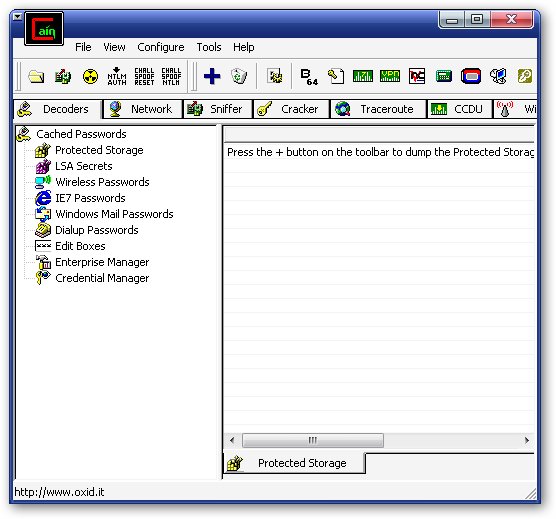Switch to the Network tab
Screen dimensions: 556x519
coord(143,109)
